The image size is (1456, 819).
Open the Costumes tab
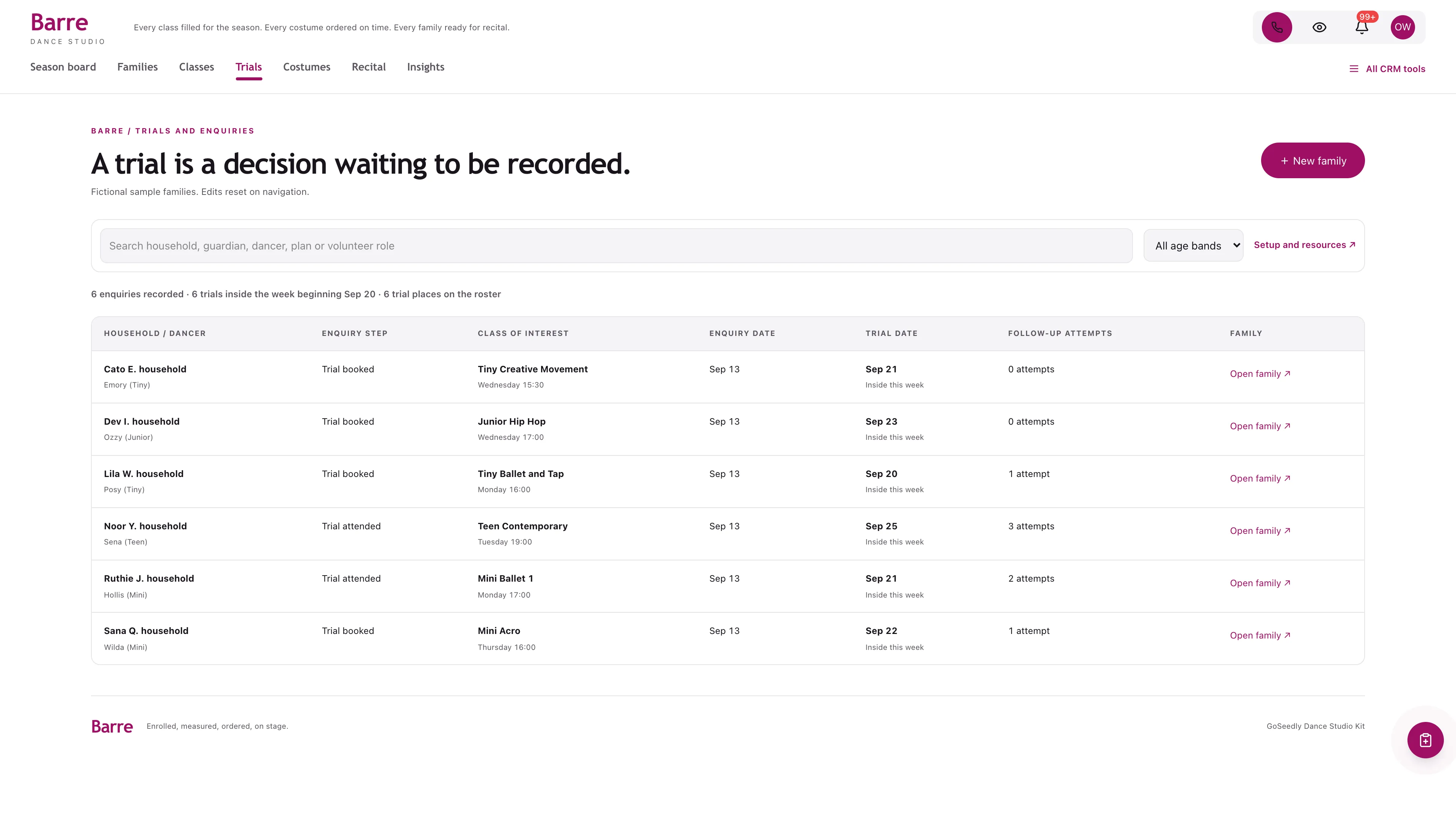tap(306, 67)
